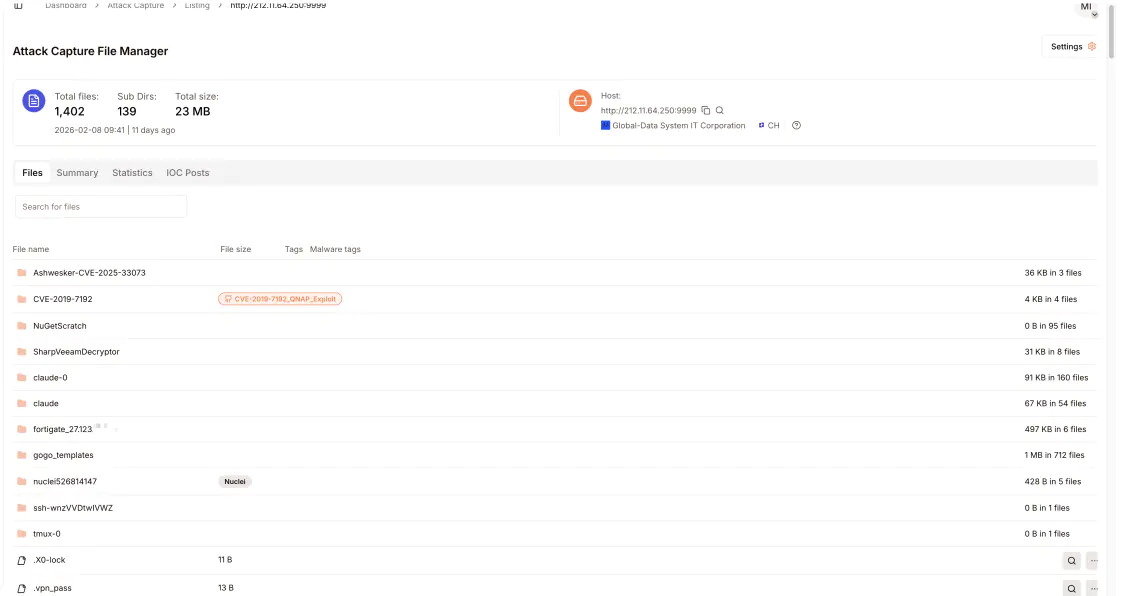
Task: Click the blue total files document icon
Action: (34, 101)
